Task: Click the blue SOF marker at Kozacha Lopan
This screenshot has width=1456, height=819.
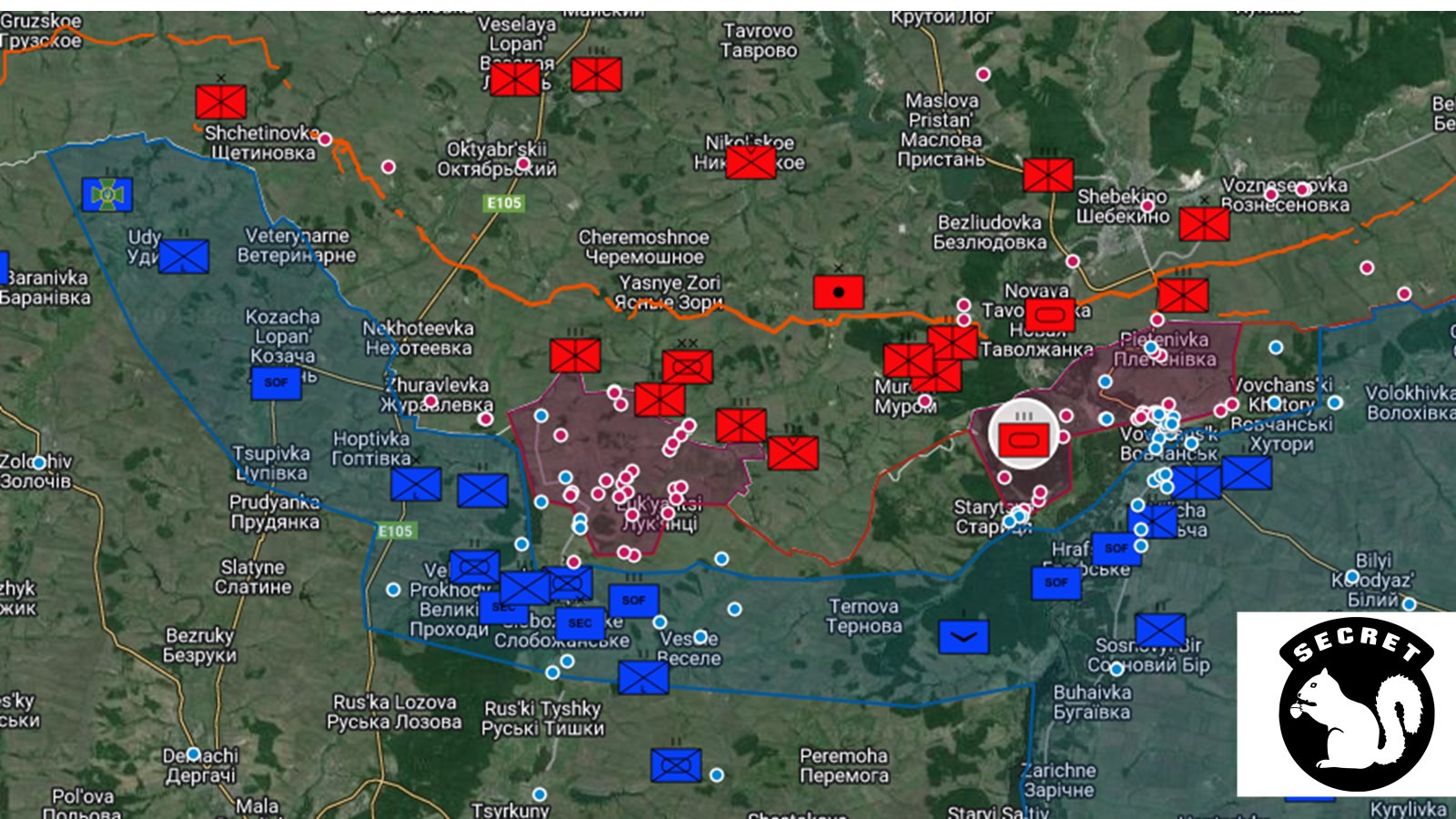Action: coord(276,382)
